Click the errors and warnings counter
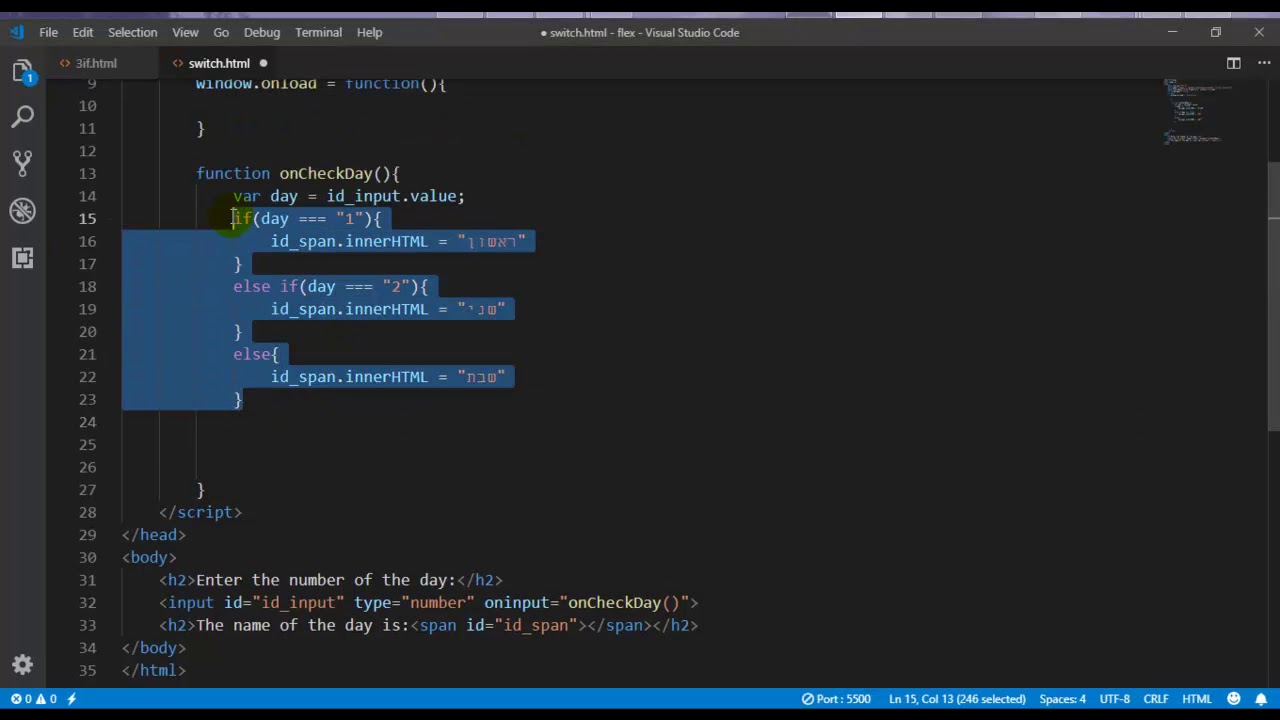The height and width of the screenshot is (720, 1280). pos(33,699)
